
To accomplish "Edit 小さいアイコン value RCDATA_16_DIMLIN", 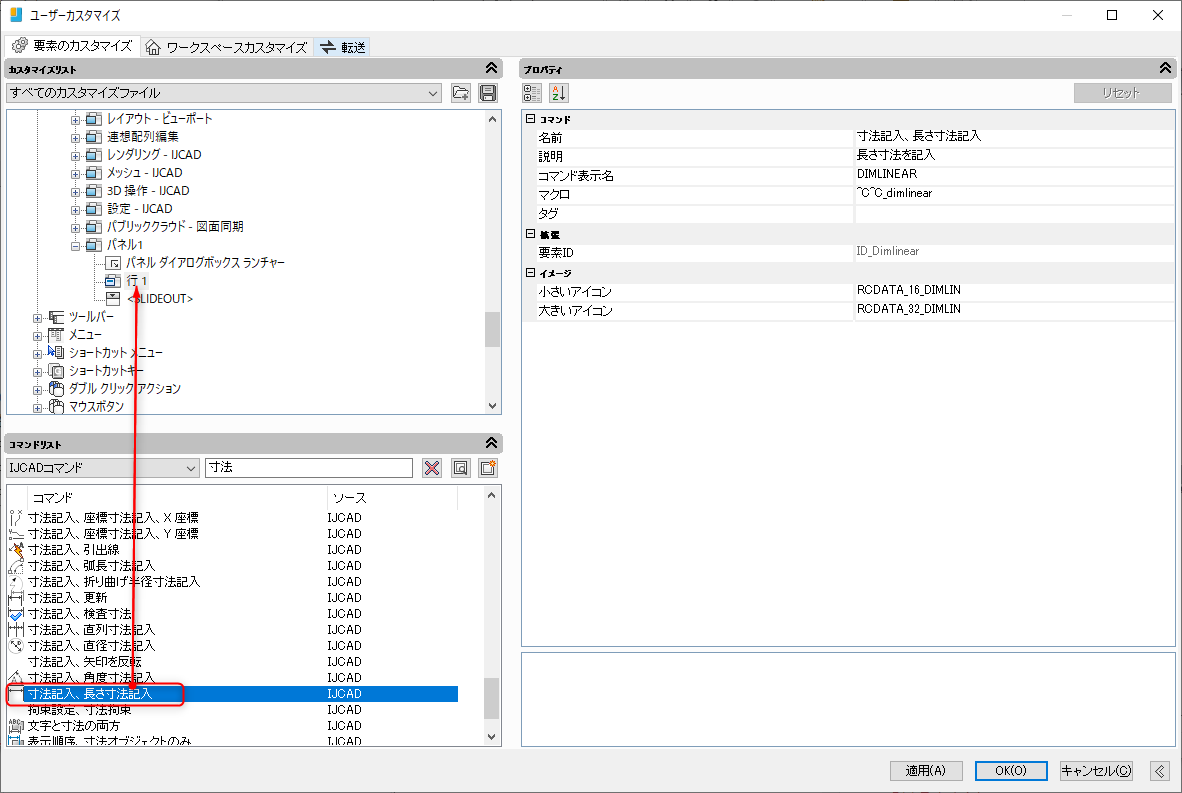I will (1014, 290).
